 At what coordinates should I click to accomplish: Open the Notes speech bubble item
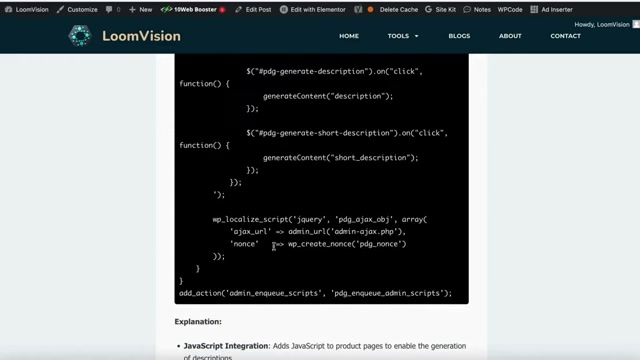pyautogui.click(x=477, y=9)
